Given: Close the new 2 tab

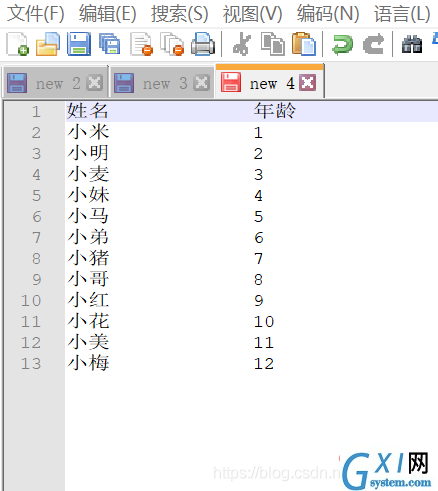Looking at the screenshot, I should pyautogui.click(x=94, y=83).
